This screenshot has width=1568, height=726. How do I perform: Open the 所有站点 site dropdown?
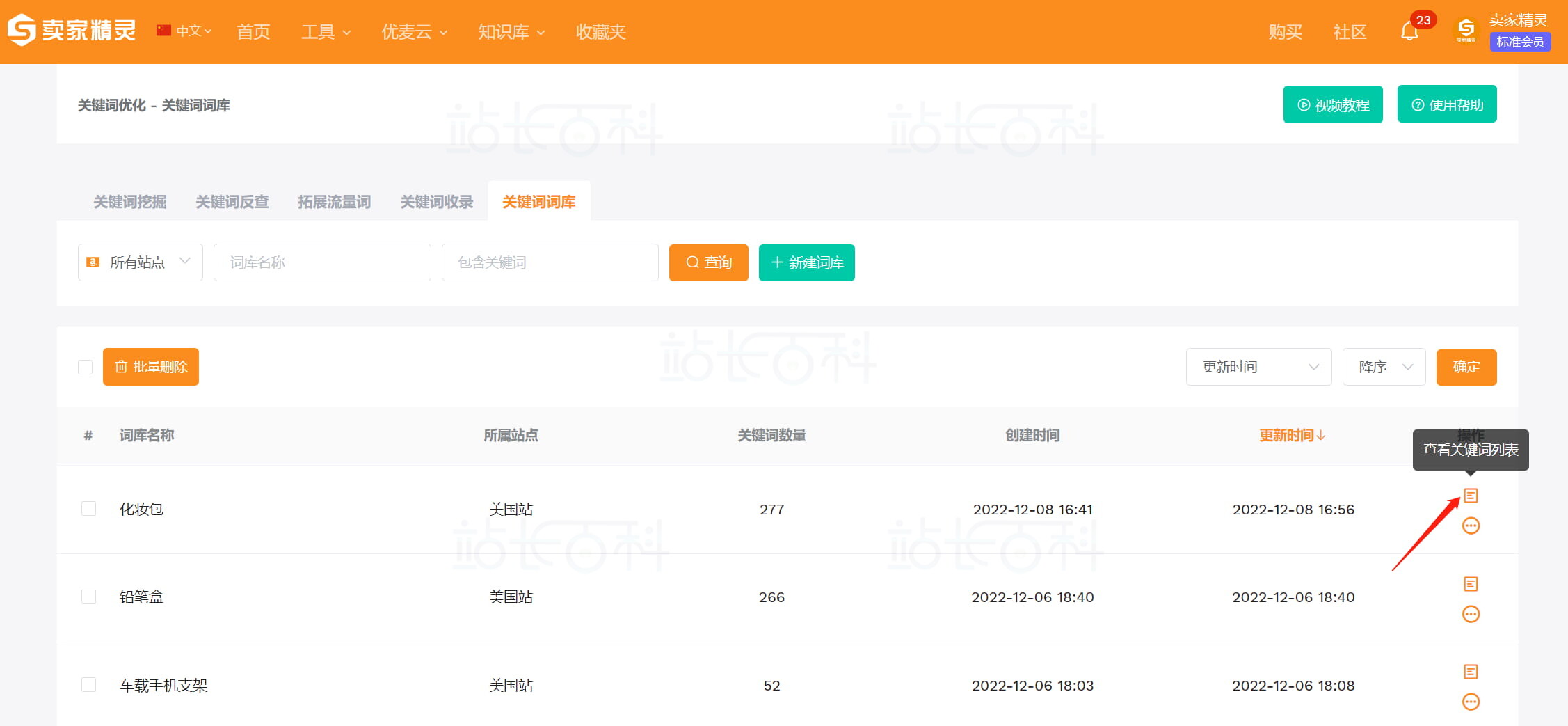point(139,262)
